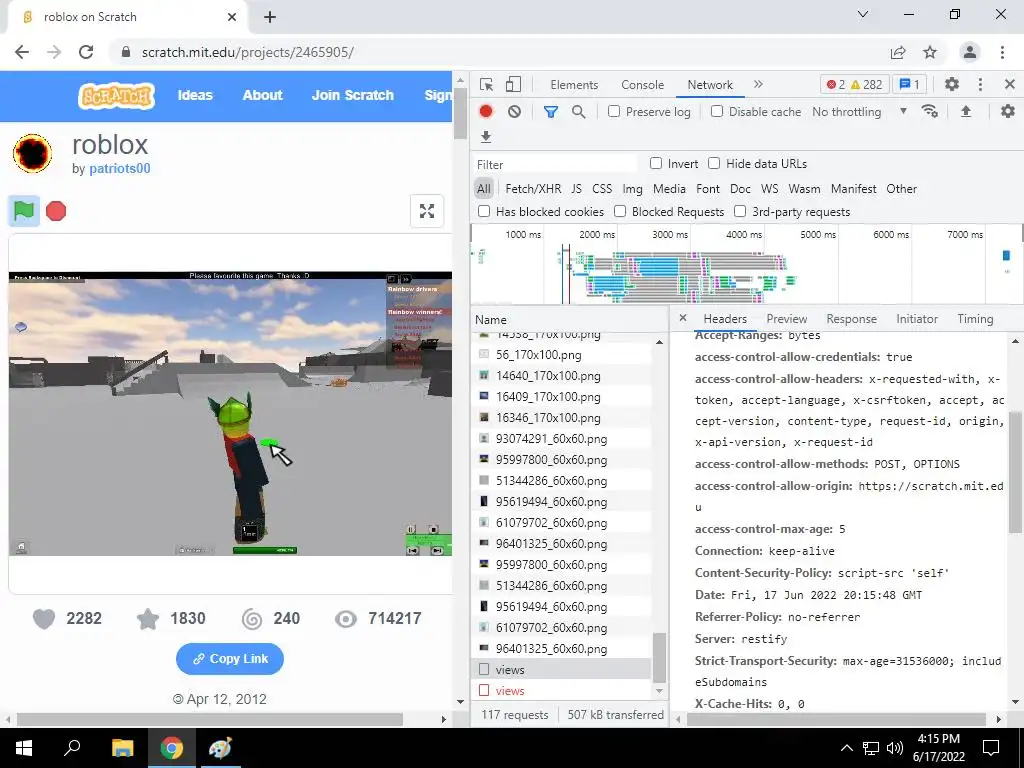Viewport: 1024px width, 768px height.
Task: Filter requests by Img type
Action: pyautogui.click(x=632, y=189)
